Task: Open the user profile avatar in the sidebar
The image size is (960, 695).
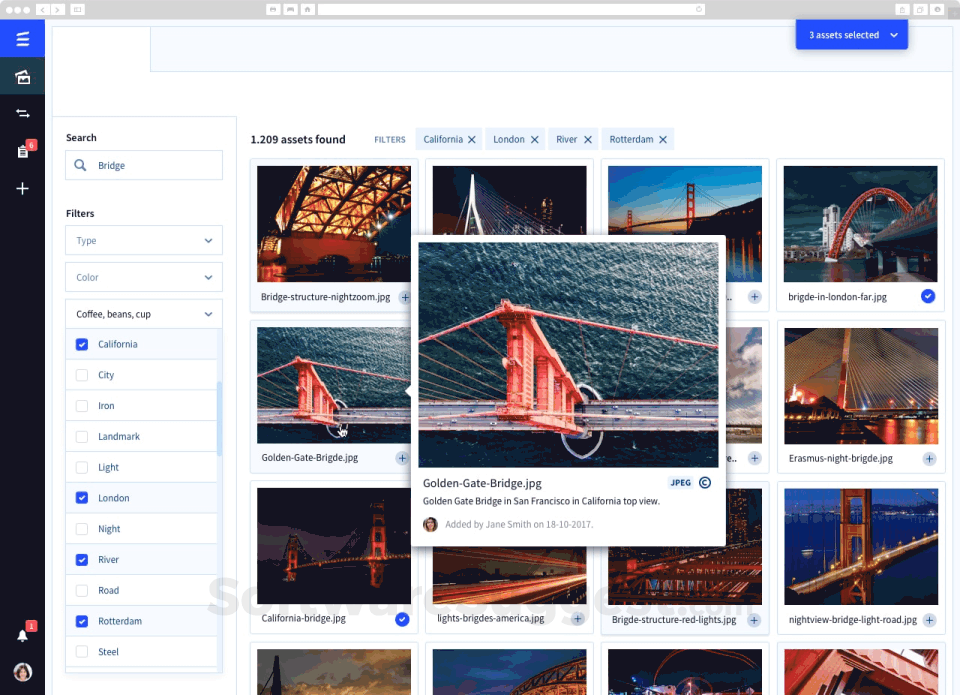Action: (22, 671)
